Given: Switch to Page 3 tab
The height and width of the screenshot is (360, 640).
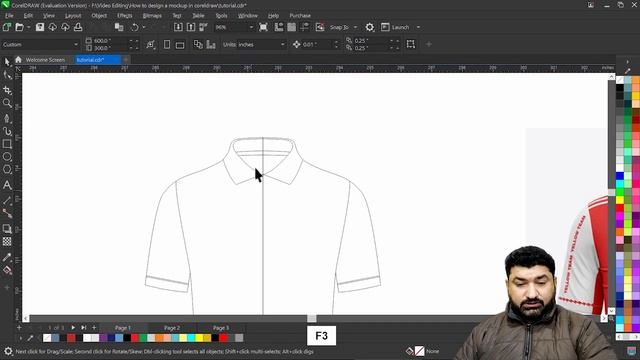Looking at the screenshot, I should pyautogui.click(x=221, y=328).
